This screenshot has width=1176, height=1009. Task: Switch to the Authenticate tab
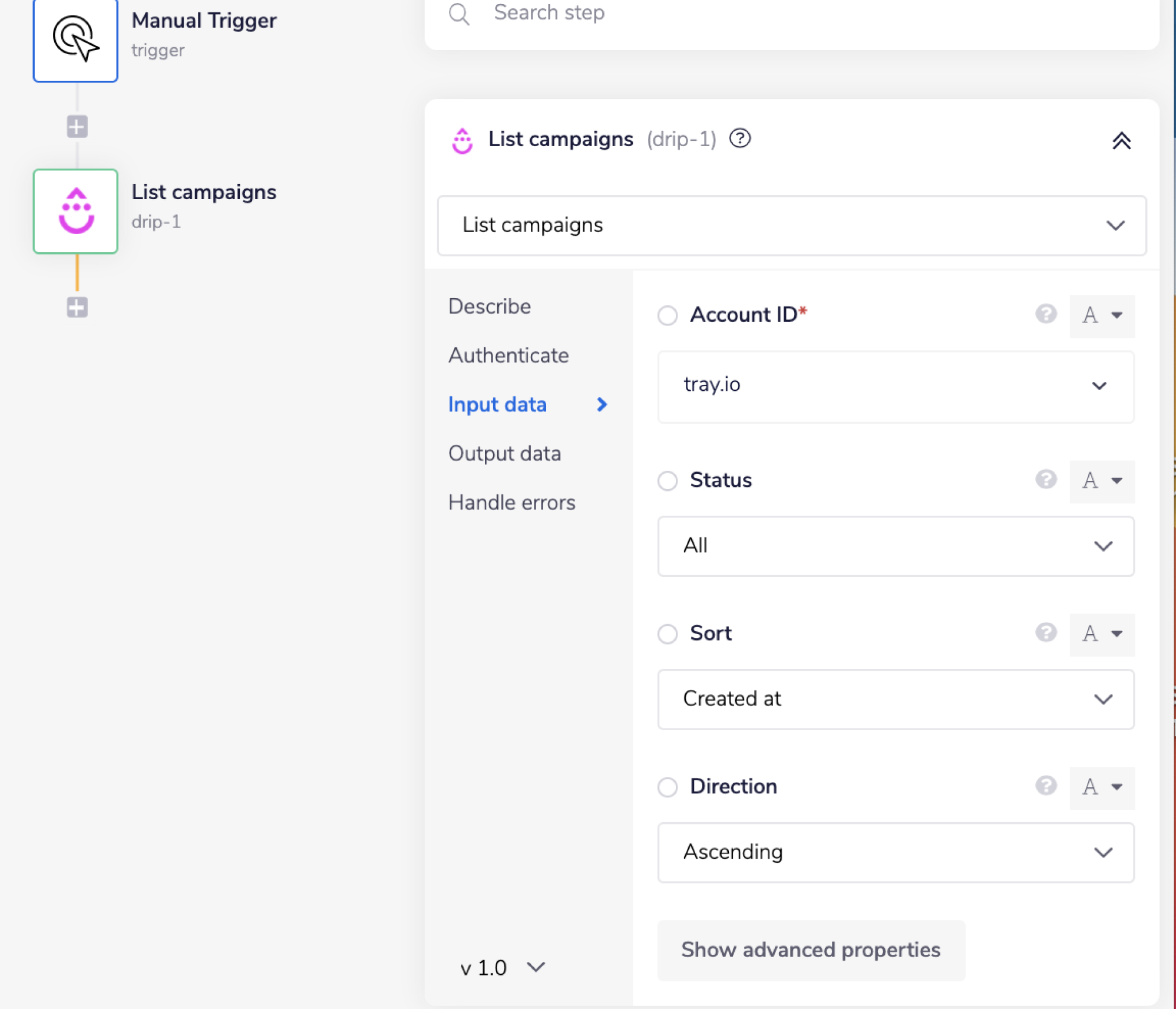pyautogui.click(x=508, y=355)
